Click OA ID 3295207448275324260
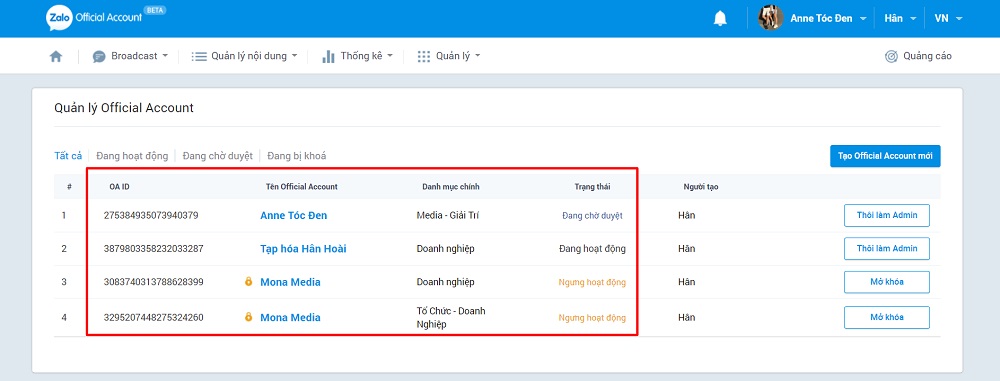The width and height of the screenshot is (1000, 381). [x=154, y=317]
